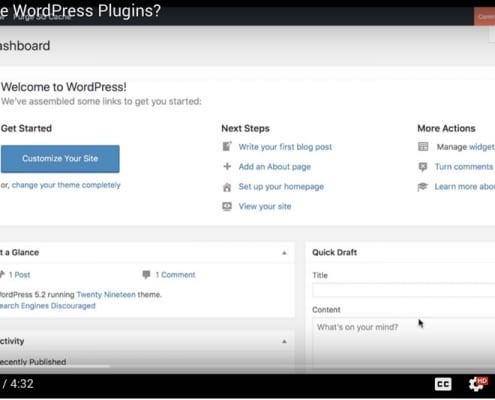Click the graduation cap icon beside Learn more

click(x=422, y=187)
